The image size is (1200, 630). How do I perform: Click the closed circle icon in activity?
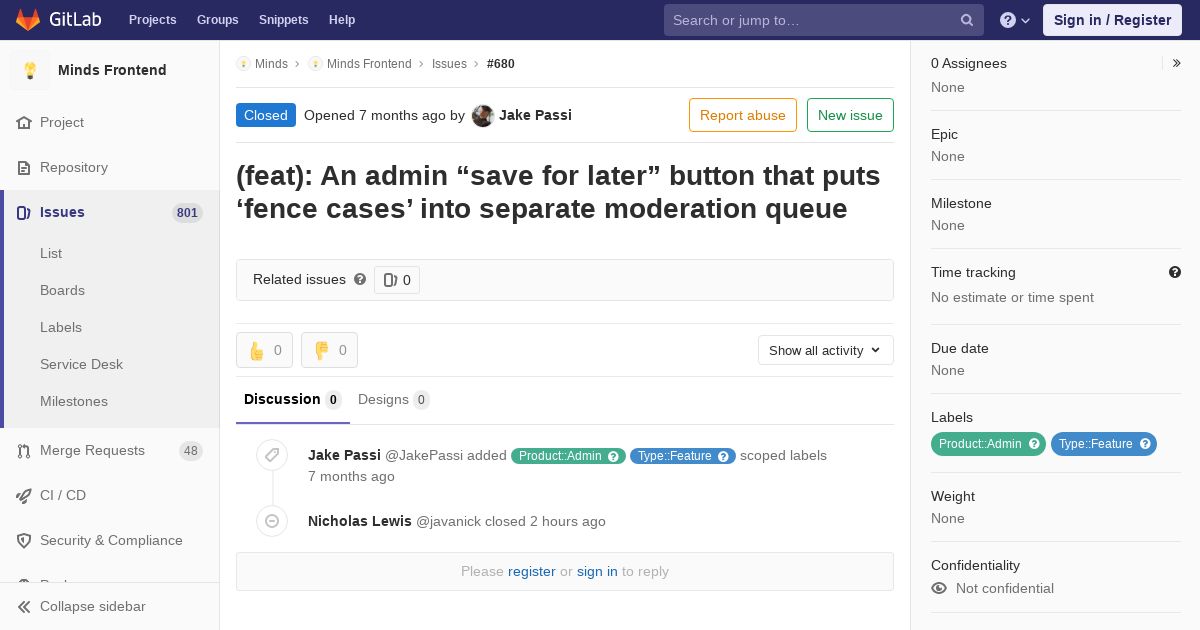(x=272, y=521)
